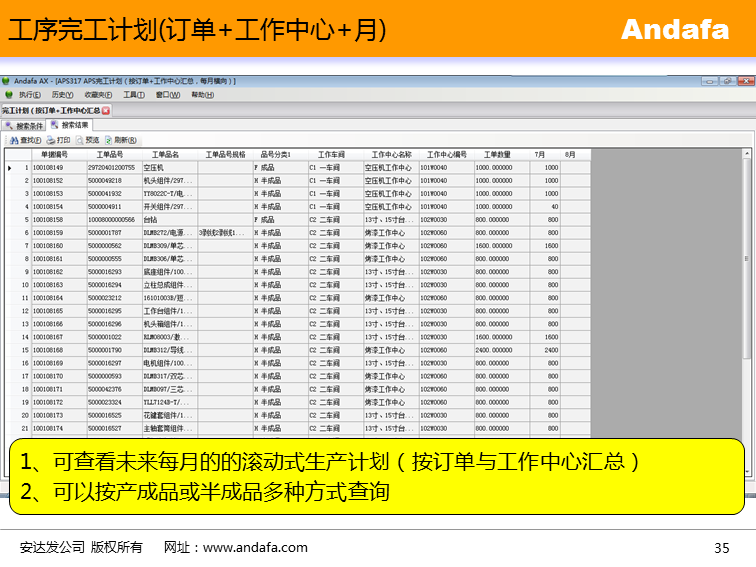Switch to the 搜索条件 tab
This screenshot has height=567, width=756.
tap(24, 126)
